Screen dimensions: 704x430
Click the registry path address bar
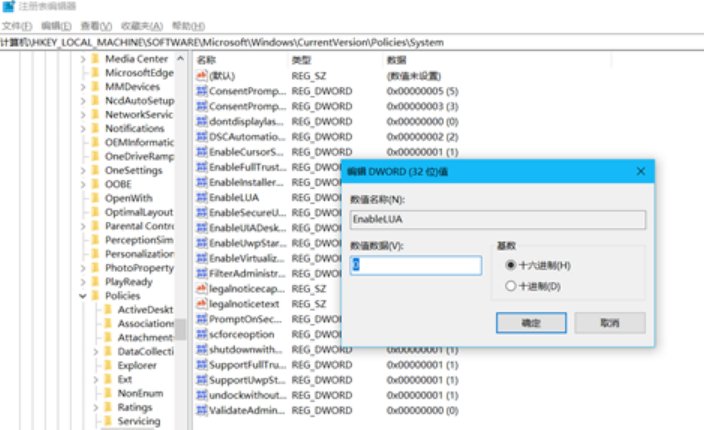pyautogui.click(x=352, y=42)
